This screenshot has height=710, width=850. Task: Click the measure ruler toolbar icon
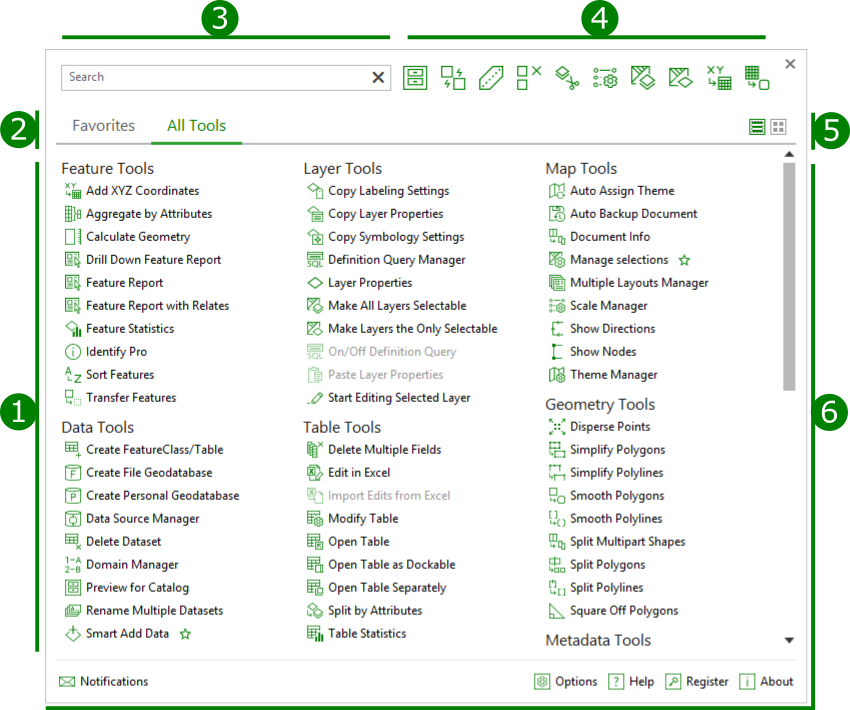(491, 78)
